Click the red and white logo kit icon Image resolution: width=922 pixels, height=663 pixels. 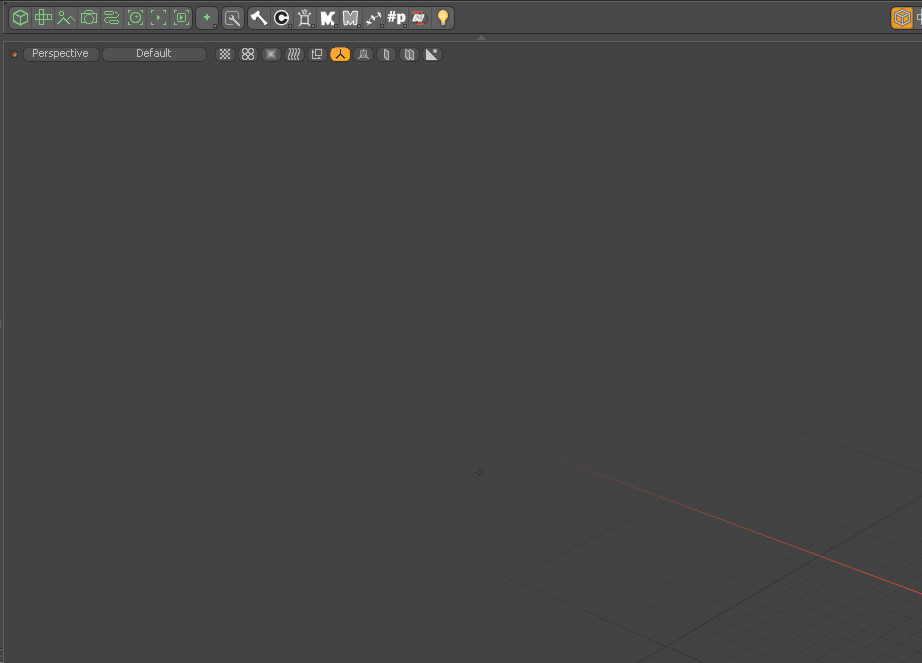pyautogui.click(x=419, y=18)
